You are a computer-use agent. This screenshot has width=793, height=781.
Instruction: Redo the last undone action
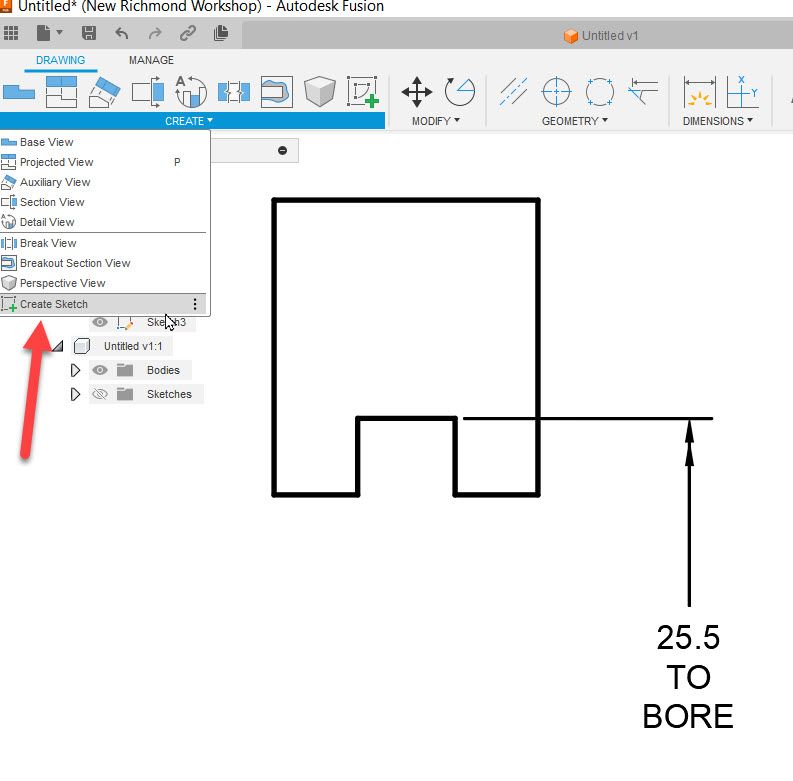(155, 33)
